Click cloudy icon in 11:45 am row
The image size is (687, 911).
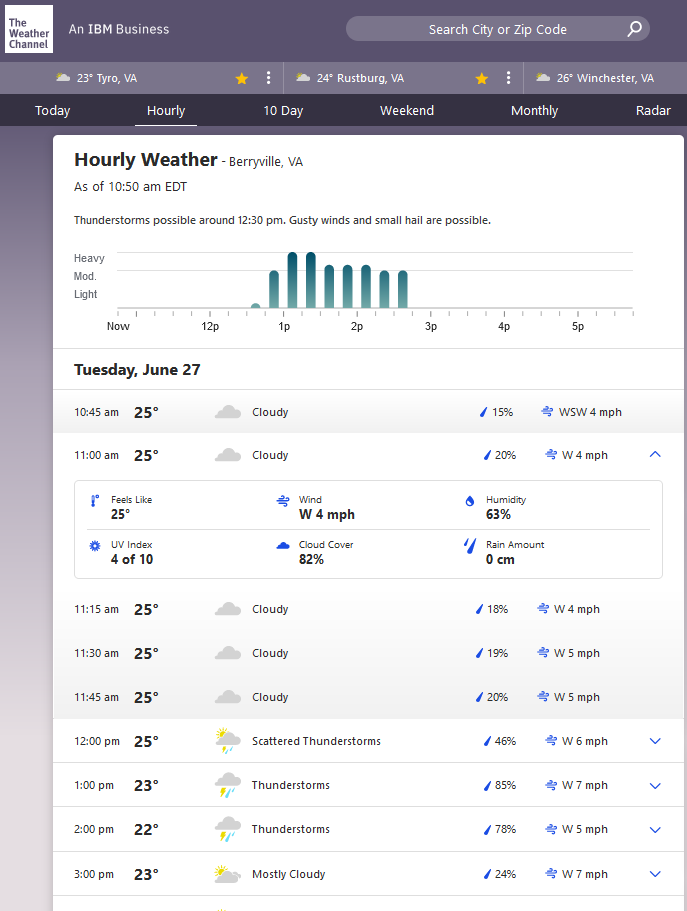coord(228,697)
